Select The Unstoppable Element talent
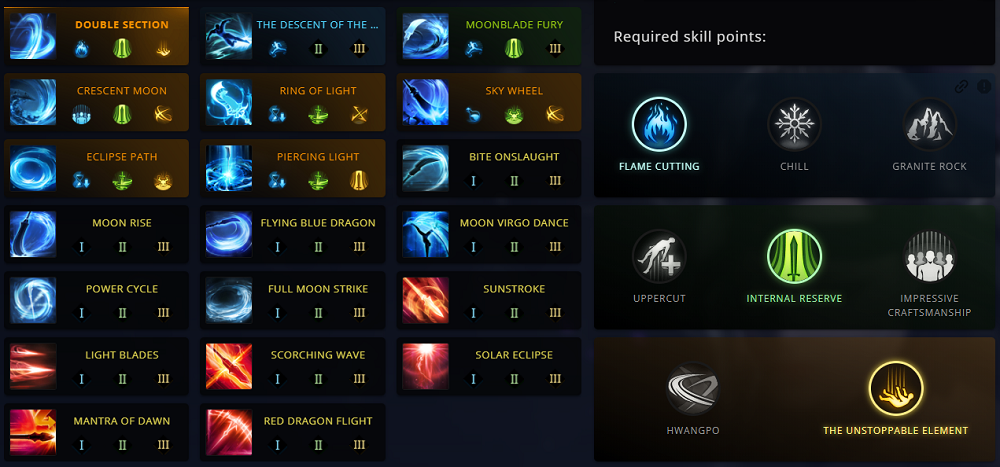The image size is (1000, 467). click(x=895, y=388)
